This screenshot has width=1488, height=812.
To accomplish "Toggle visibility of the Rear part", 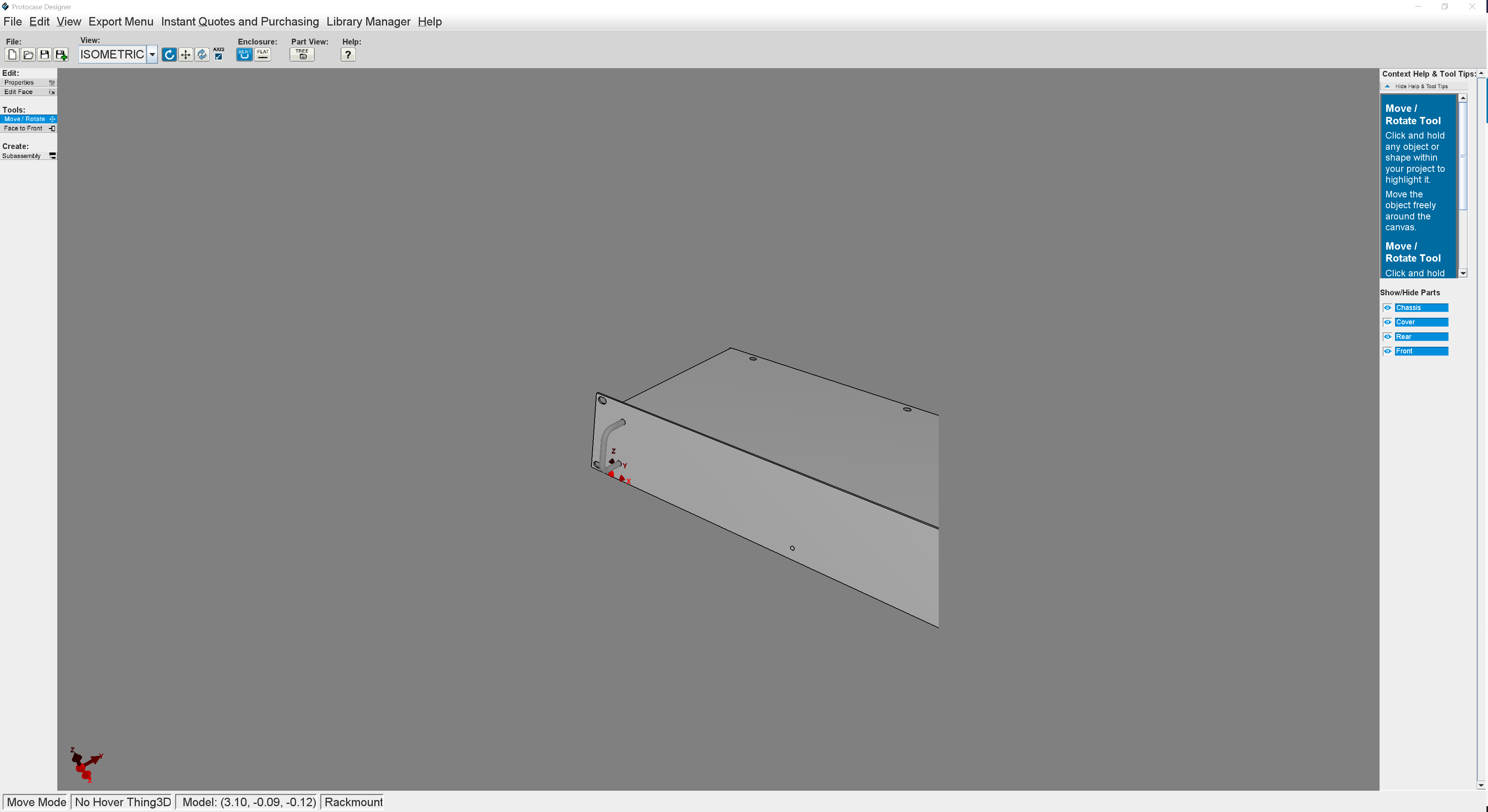I will (1387, 337).
